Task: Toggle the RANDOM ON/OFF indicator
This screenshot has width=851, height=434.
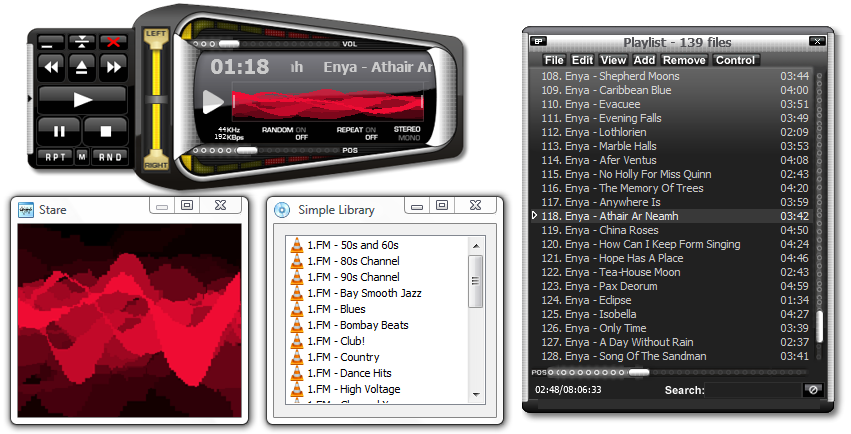Action: point(284,133)
